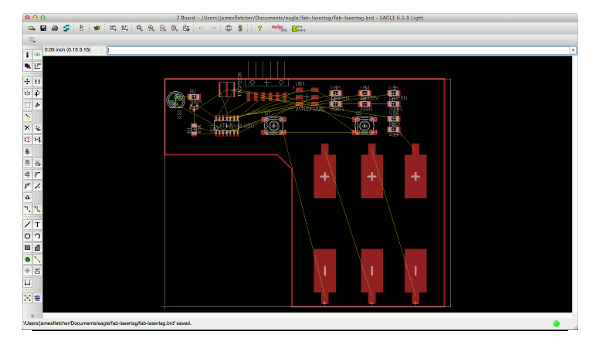Screen dimensions: 600x360
Task: Select the Smash tool
Action: coord(27,174)
